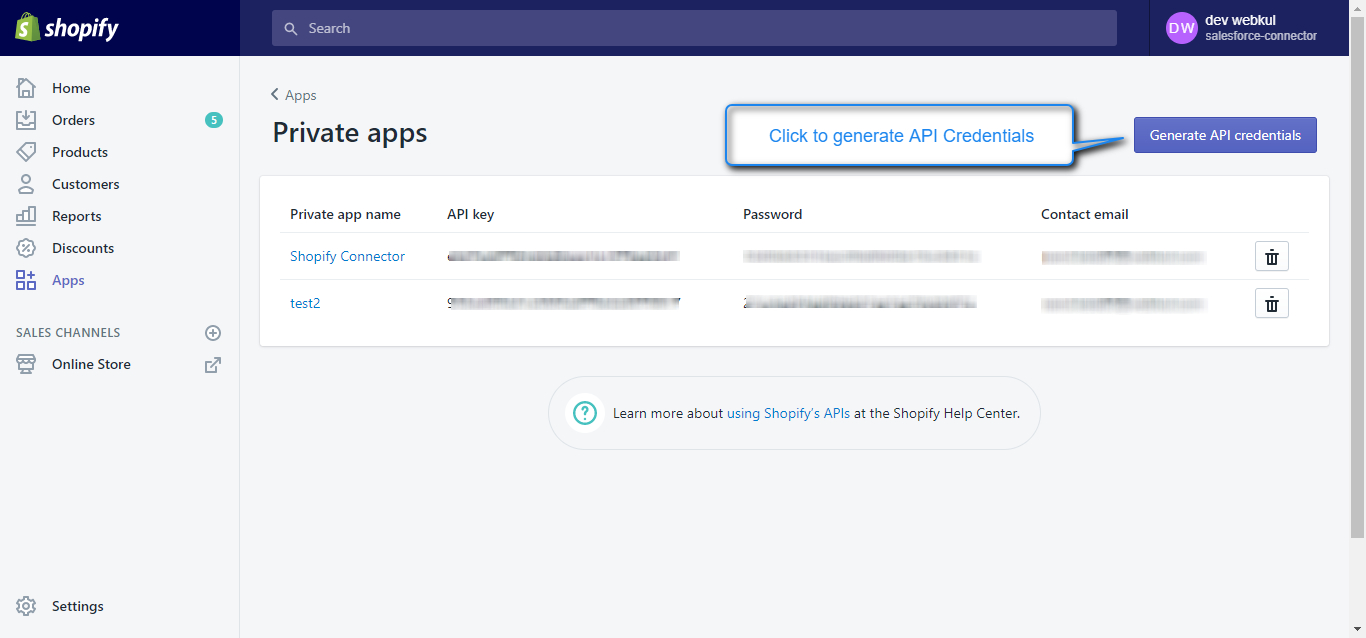Select Apps in the sidebar menu

[x=68, y=280]
